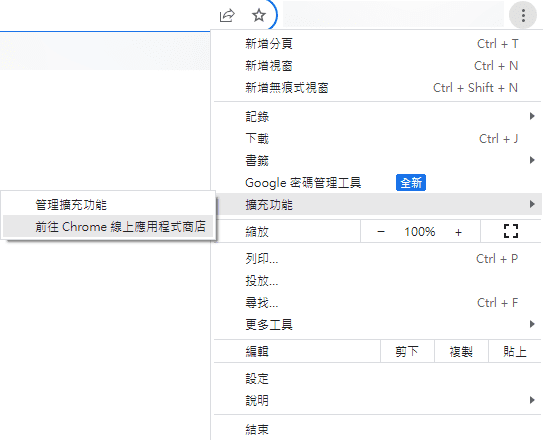Screen dimensions: 543x440
Task: Select 下載 downloads menu item
Action: [377, 139]
